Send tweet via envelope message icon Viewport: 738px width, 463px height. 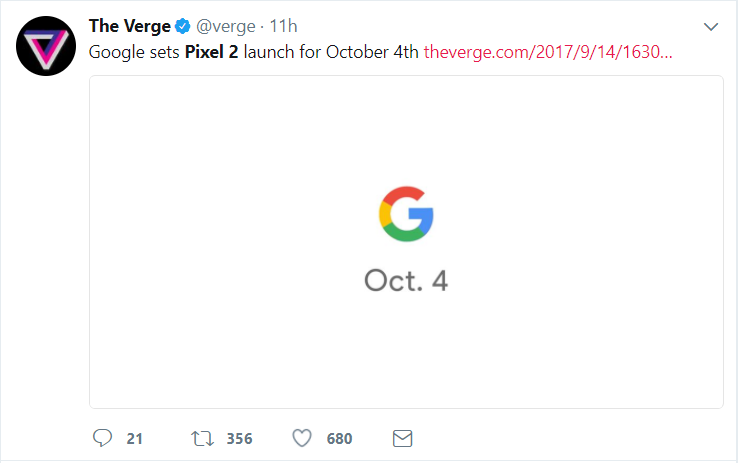click(402, 438)
